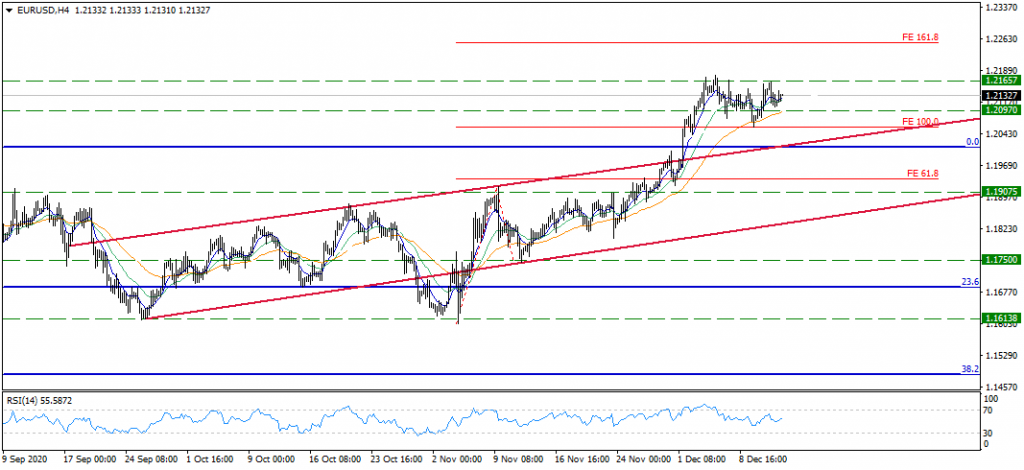Click the green 1.17500 price level tag

[x=1000, y=260]
